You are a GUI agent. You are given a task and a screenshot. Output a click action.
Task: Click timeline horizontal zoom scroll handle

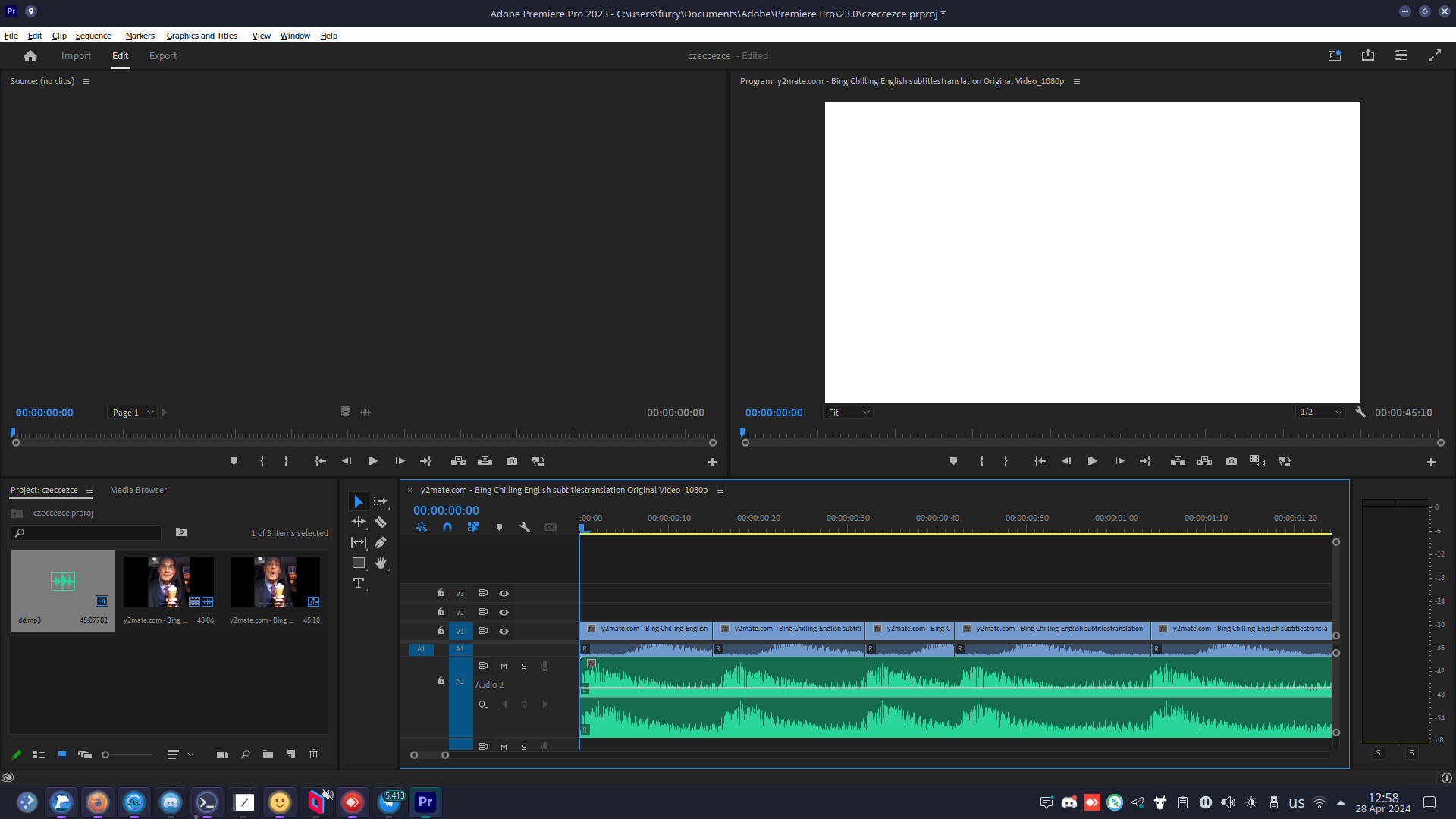pyautogui.click(x=445, y=755)
